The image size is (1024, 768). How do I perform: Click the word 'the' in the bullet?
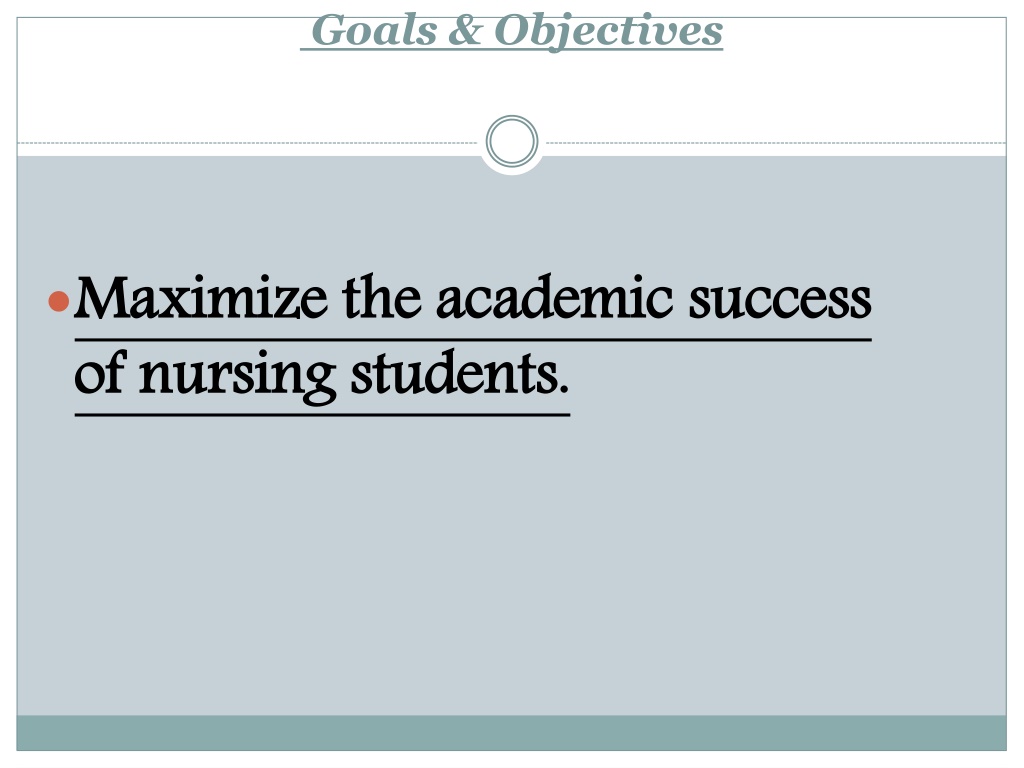[381, 298]
